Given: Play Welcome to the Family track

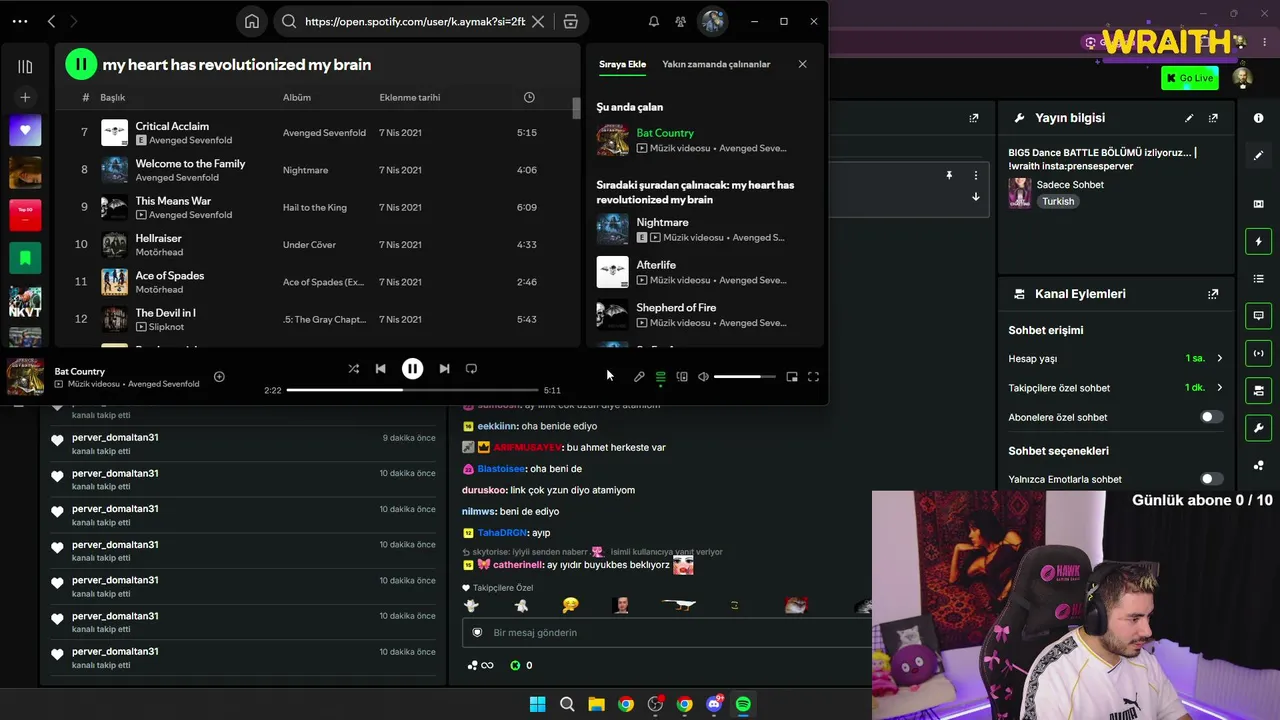Looking at the screenshot, I should 317,170.
